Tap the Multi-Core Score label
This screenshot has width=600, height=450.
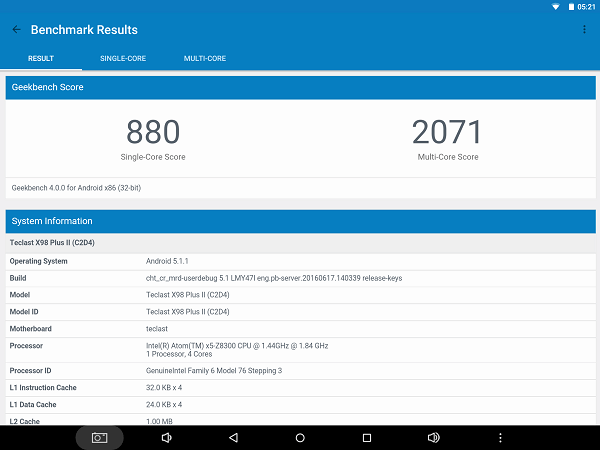coord(448,157)
